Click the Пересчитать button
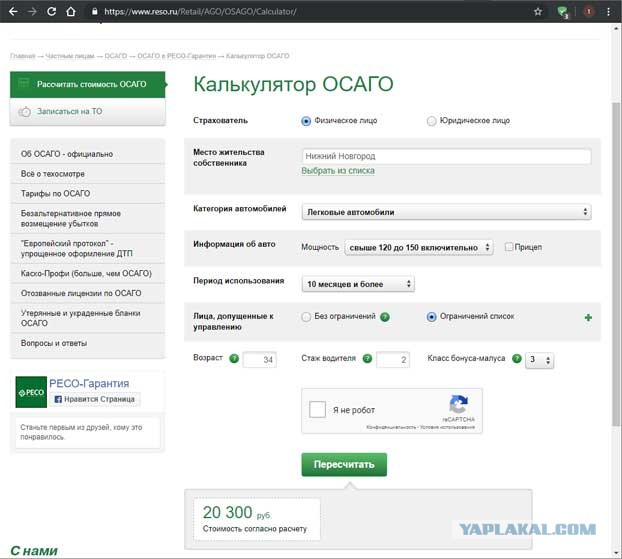622x559 pixels. click(344, 464)
